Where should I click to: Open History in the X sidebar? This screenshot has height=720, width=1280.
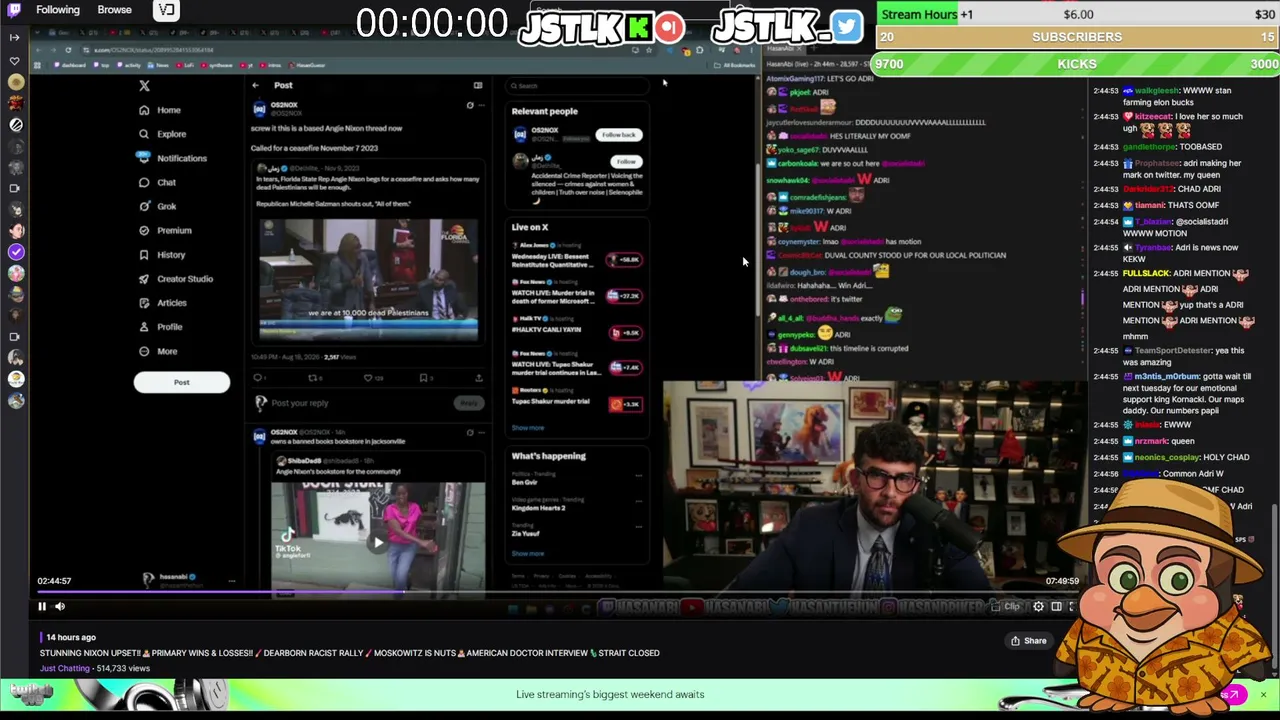[x=163, y=255]
